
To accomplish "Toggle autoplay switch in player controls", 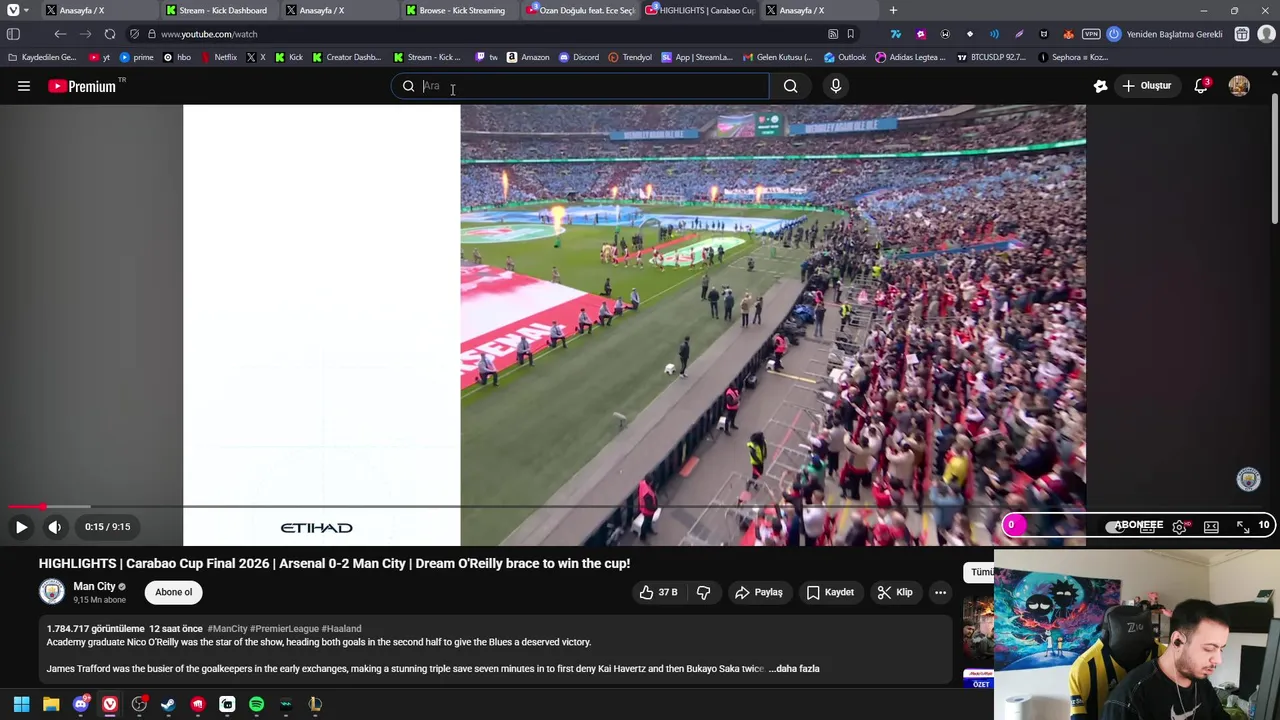I will 1117,527.
